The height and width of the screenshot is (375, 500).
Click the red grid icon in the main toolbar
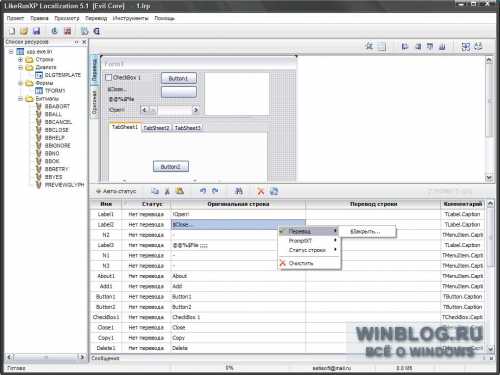tap(68, 31)
